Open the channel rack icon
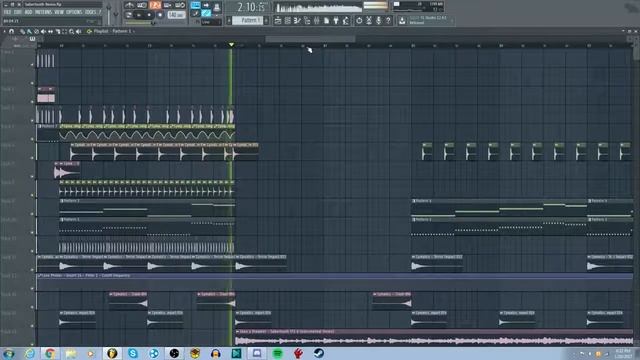The width and height of the screenshot is (640, 360). (287, 20)
